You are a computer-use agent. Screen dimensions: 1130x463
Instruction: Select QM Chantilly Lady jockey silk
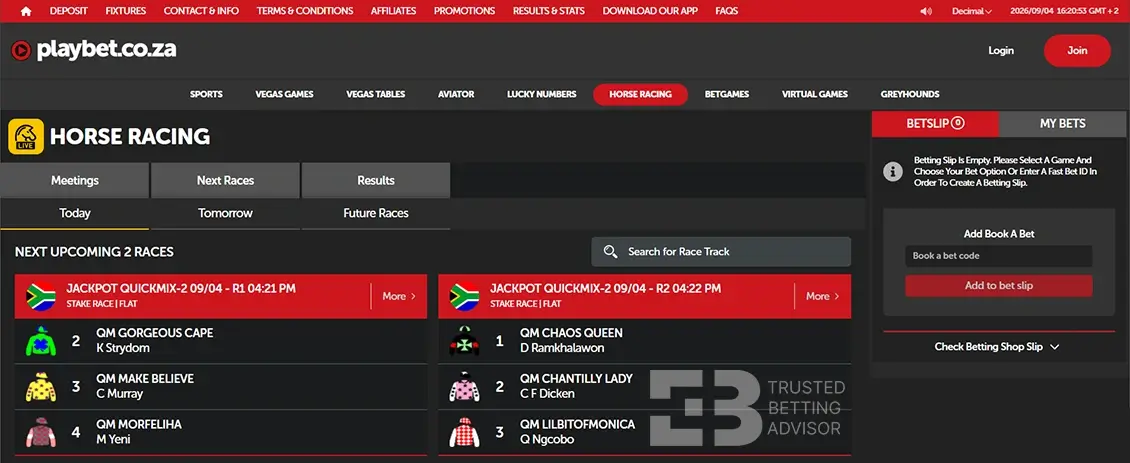click(465, 387)
